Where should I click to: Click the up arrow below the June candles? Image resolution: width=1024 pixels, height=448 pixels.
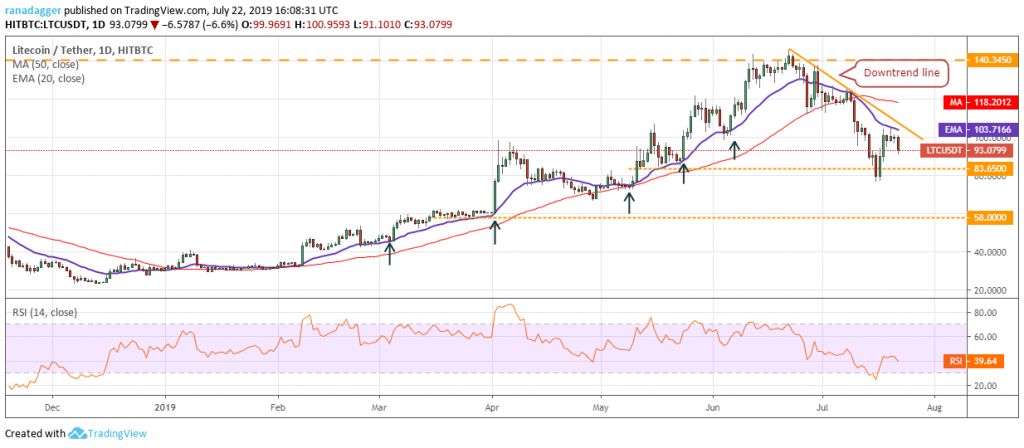coord(735,149)
